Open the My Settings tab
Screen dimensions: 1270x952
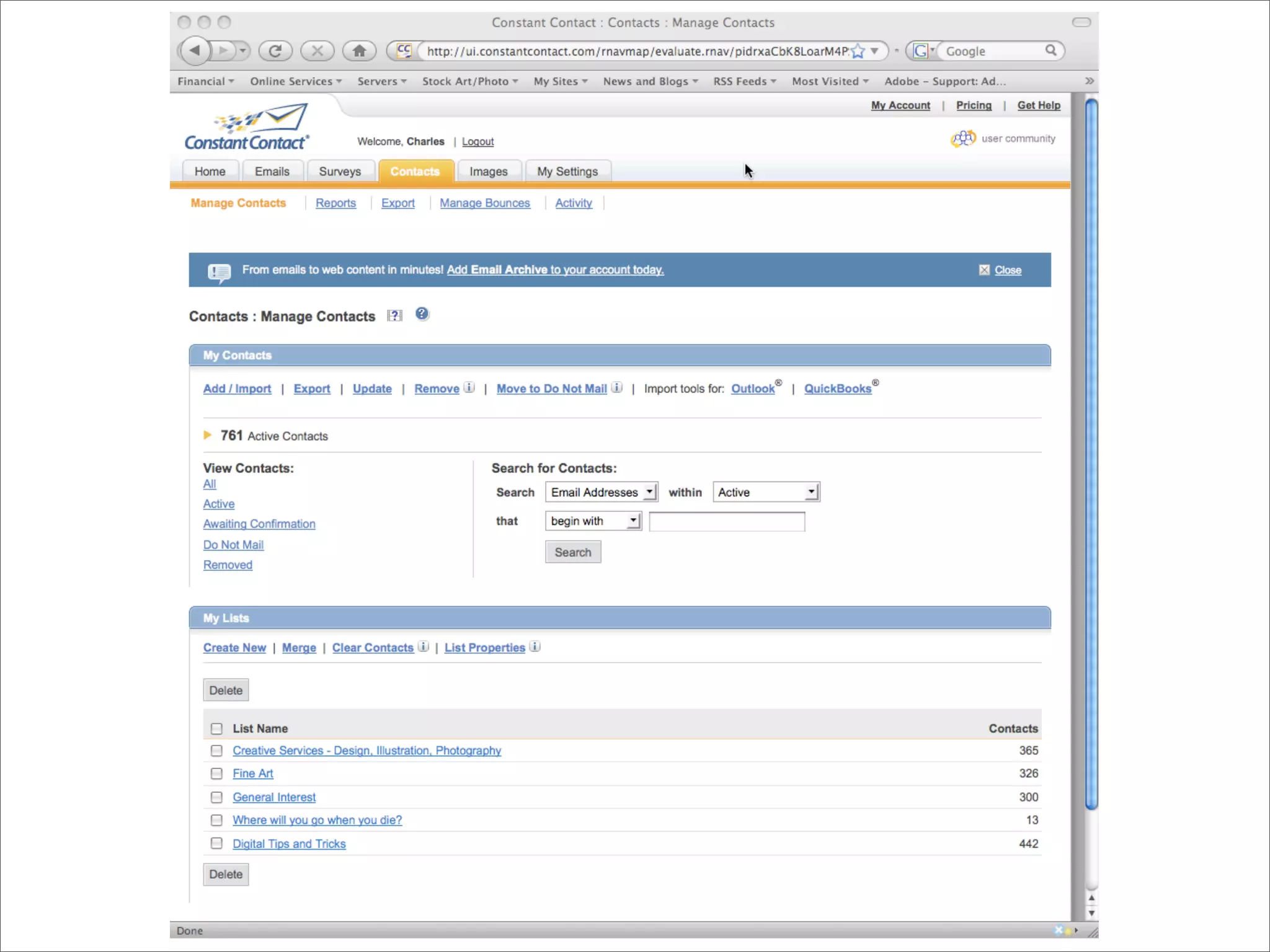567,172
